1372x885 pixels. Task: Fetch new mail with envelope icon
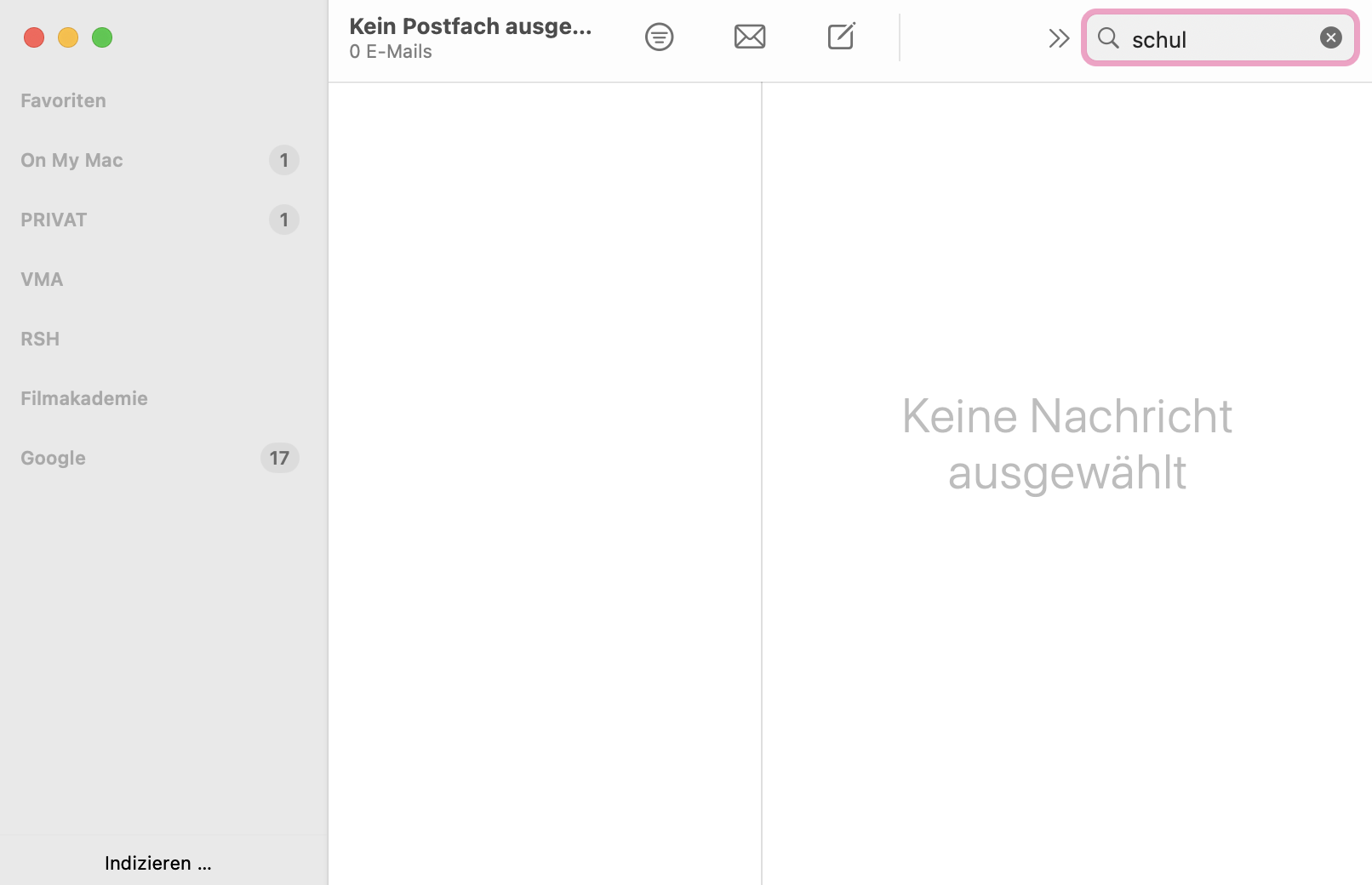tap(750, 37)
